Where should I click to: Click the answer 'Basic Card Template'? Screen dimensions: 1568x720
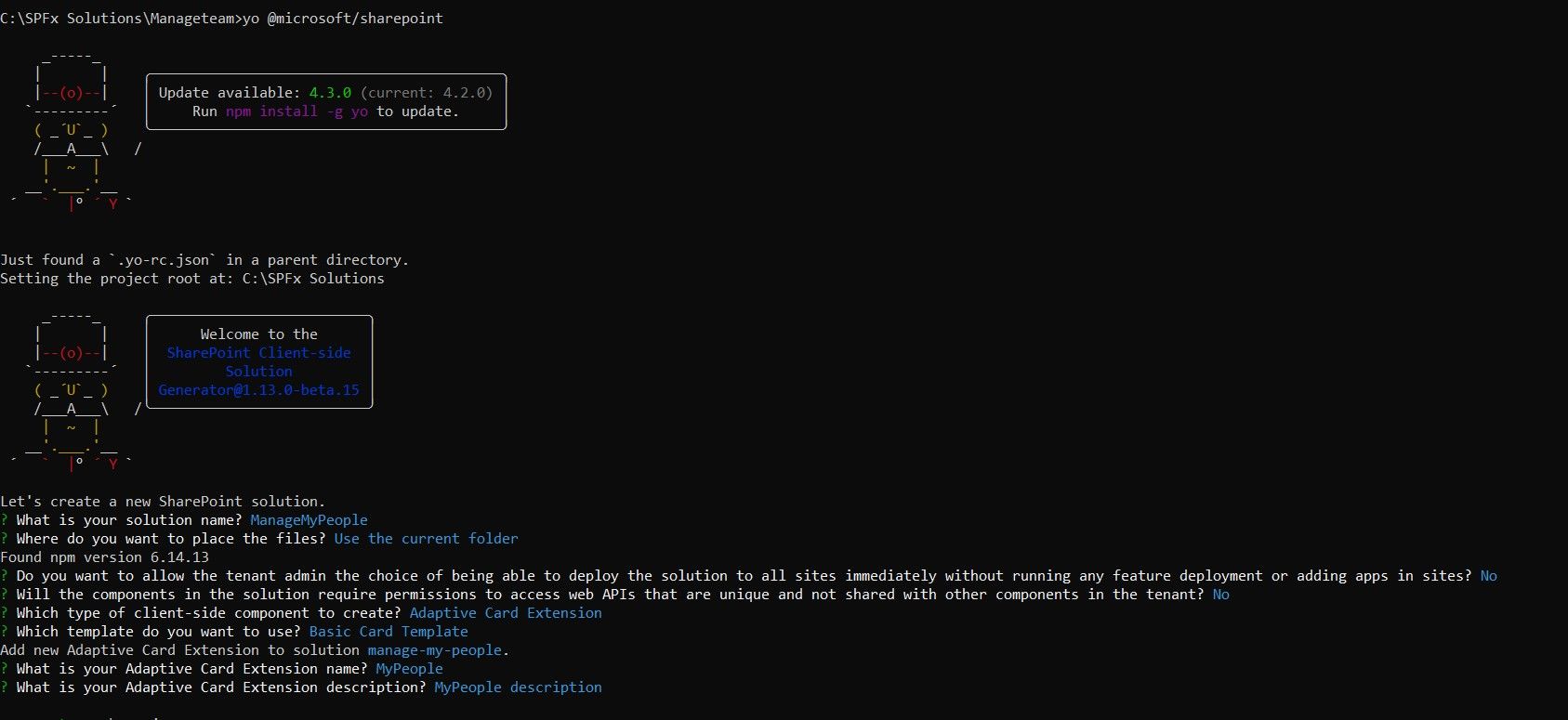pyautogui.click(x=389, y=632)
